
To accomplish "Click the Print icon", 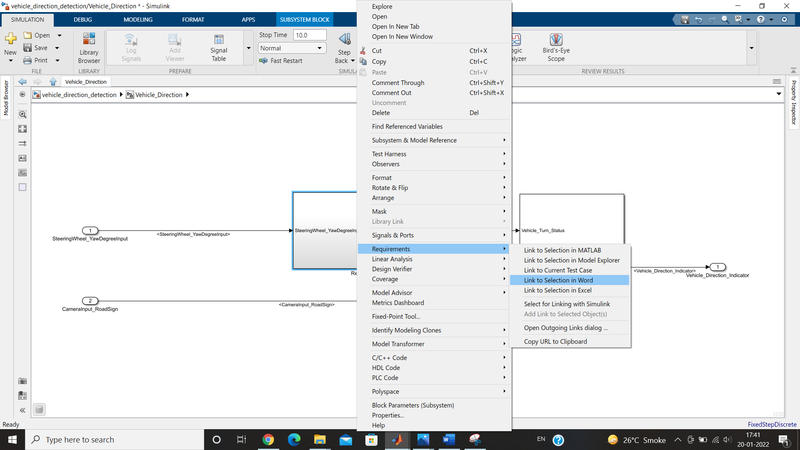I will tap(28, 60).
